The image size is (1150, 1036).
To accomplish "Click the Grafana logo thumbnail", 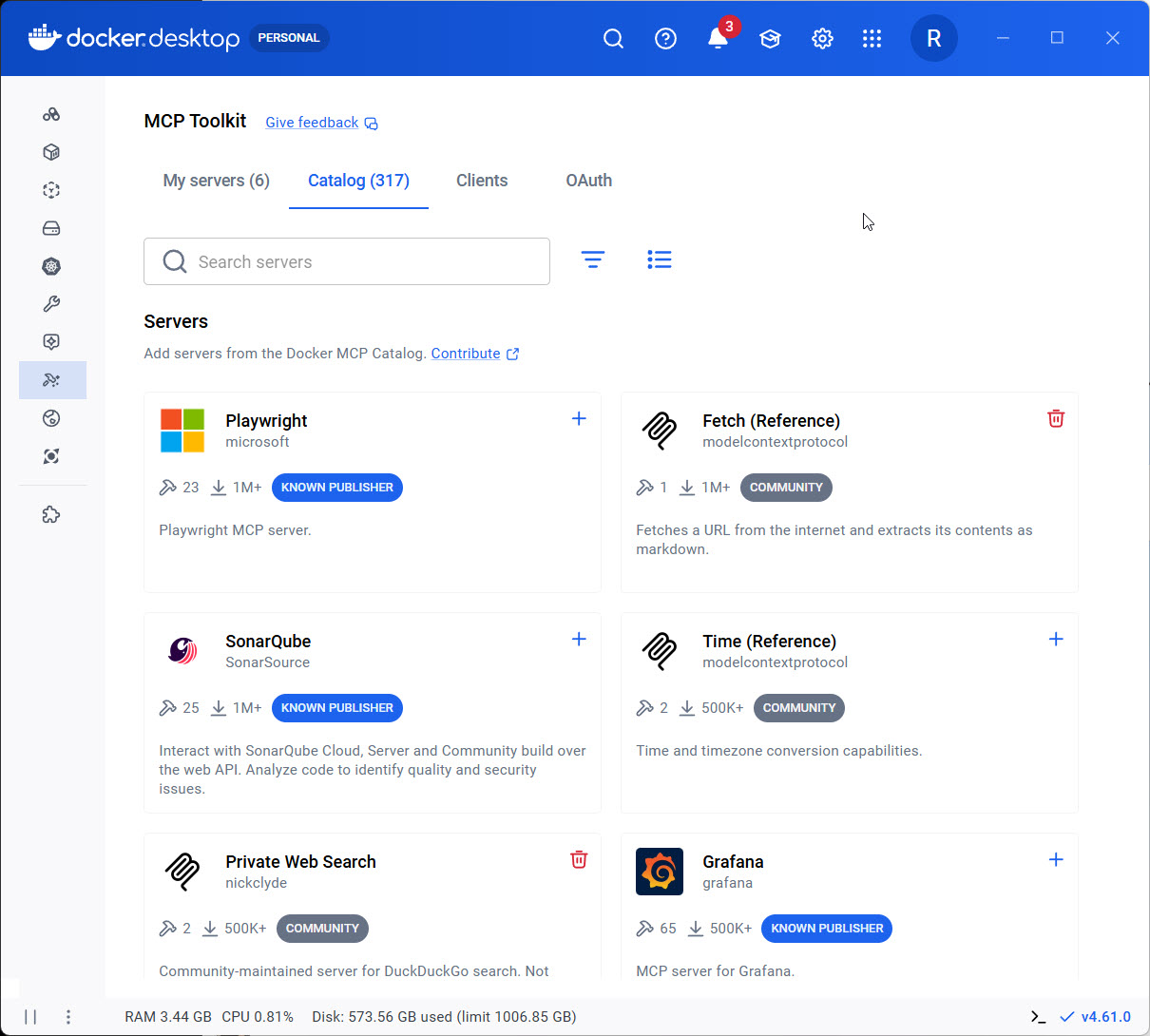I will tap(660, 872).
